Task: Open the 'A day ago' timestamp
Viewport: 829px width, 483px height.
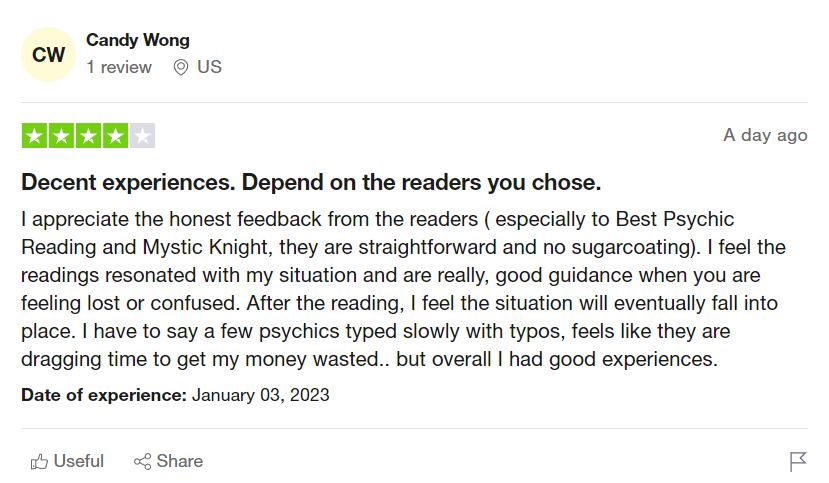Action: tap(765, 135)
